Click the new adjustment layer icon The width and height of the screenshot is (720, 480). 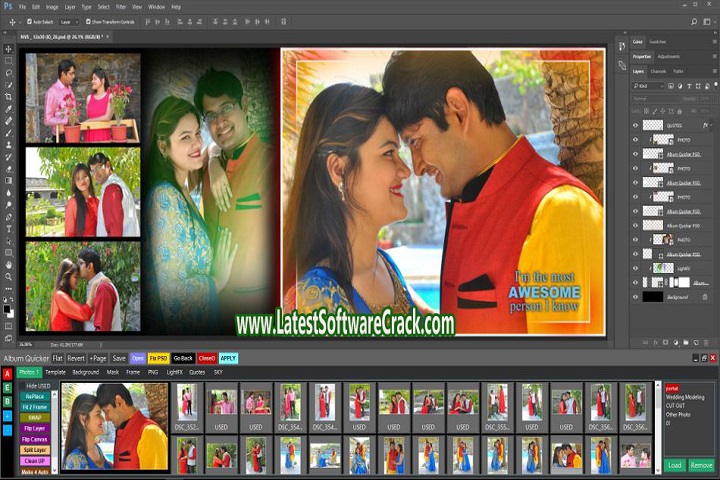675,343
